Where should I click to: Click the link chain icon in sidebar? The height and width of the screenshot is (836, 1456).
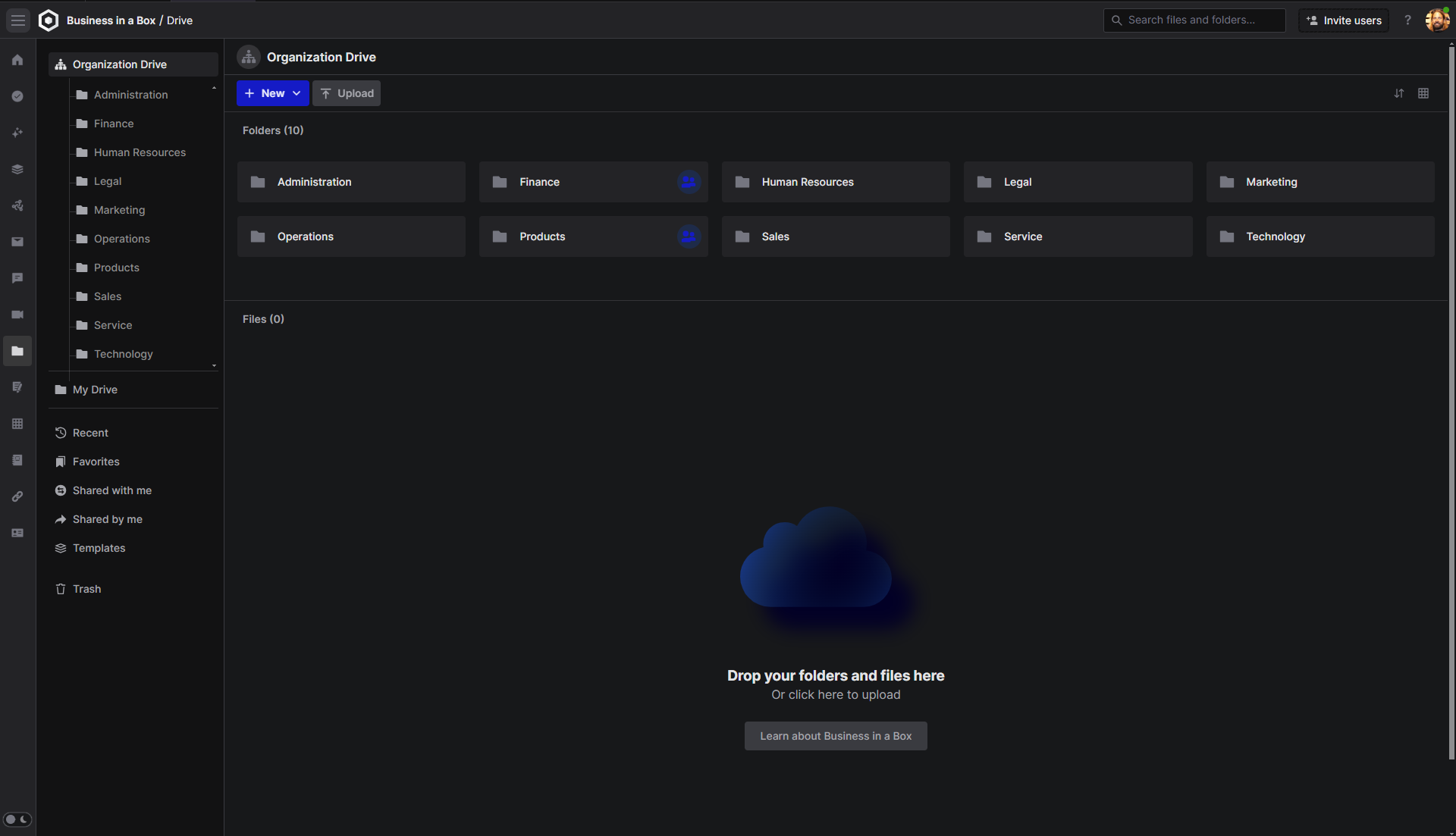tap(17, 496)
